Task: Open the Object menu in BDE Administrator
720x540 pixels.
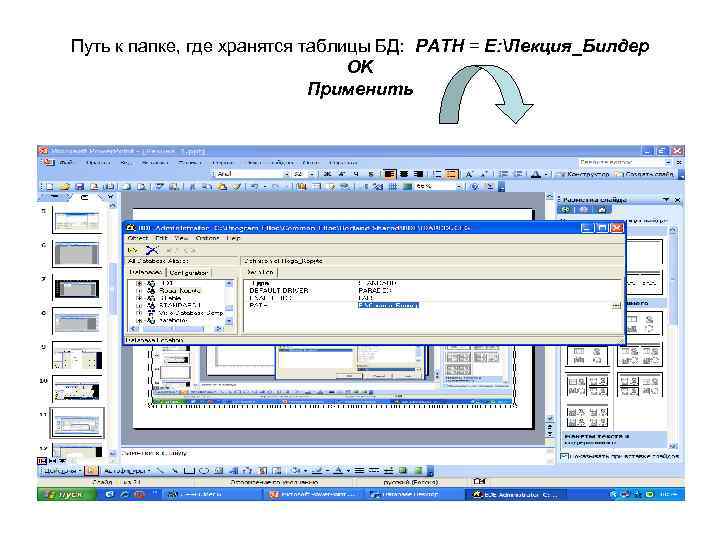Action: click(x=138, y=238)
